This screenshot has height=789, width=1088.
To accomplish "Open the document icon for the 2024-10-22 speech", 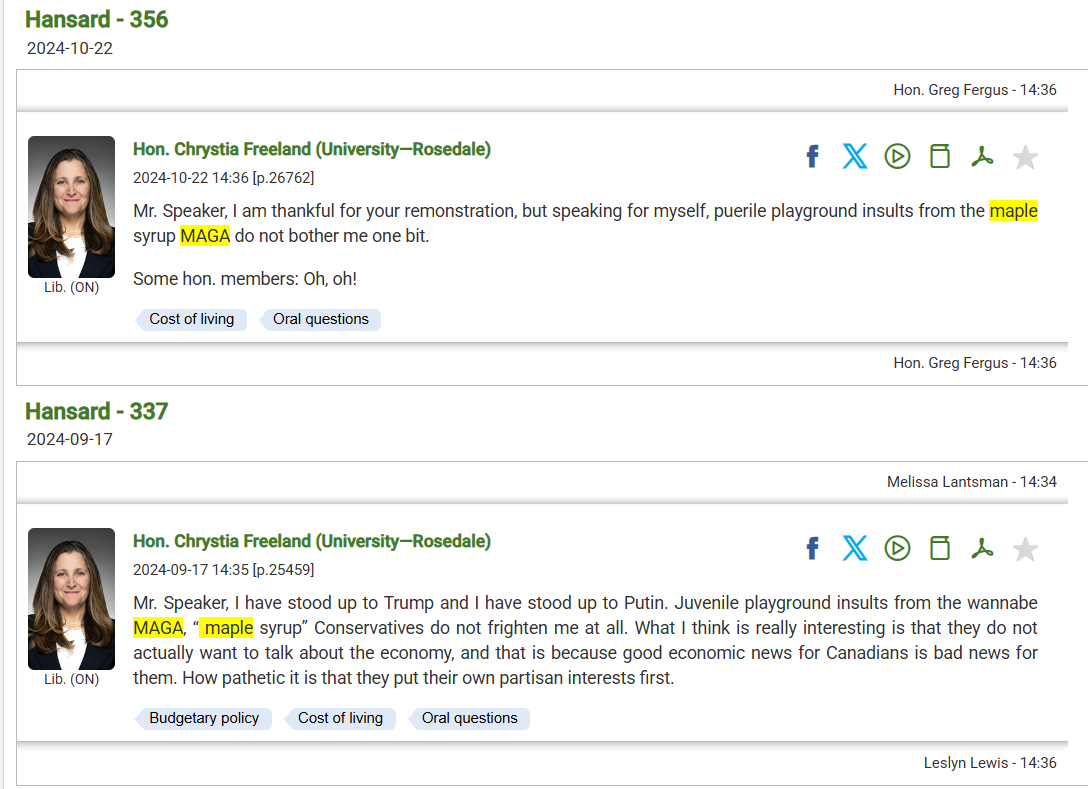I will tap(940, 157).
